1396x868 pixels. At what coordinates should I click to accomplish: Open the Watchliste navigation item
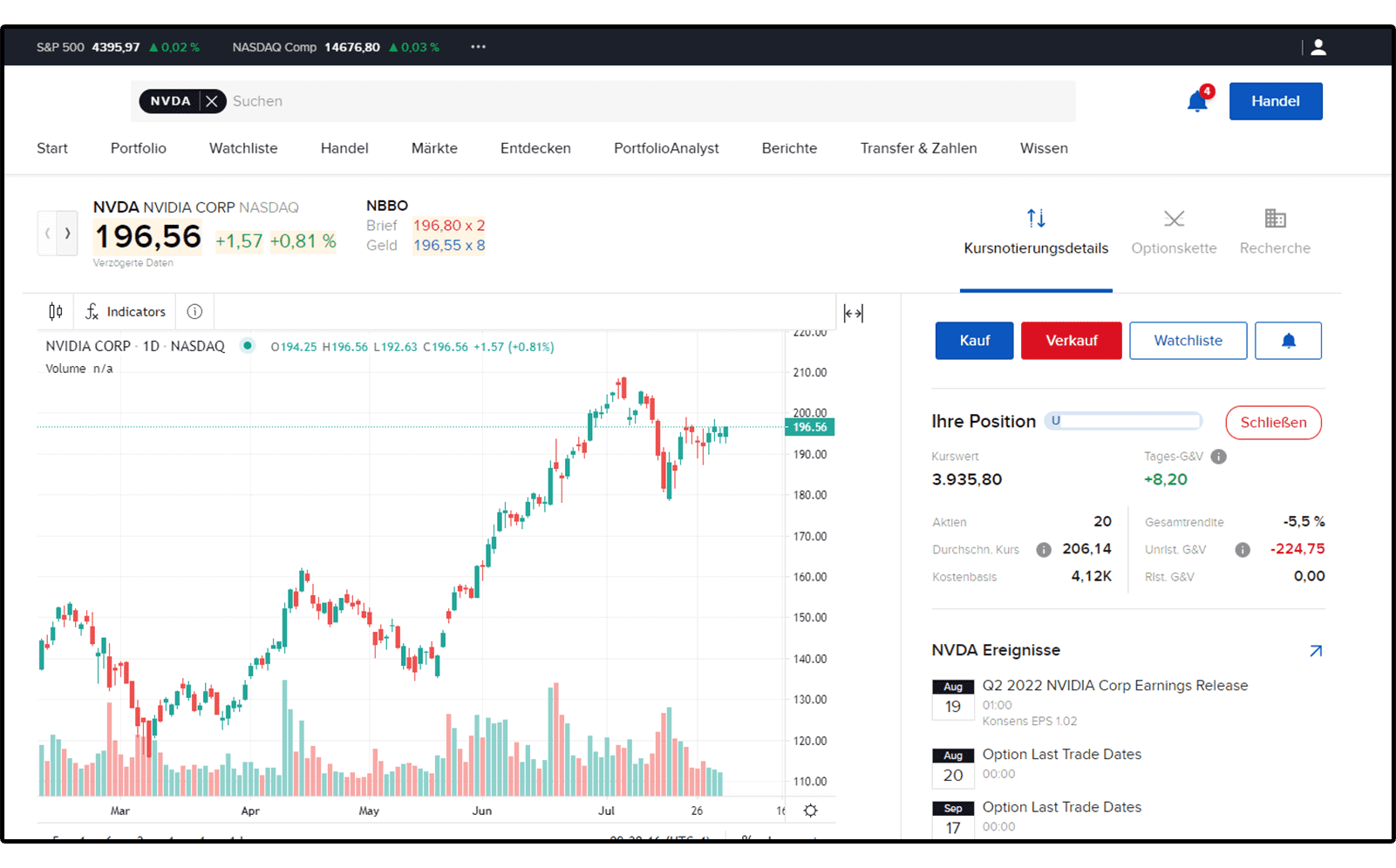click(243, 148)
